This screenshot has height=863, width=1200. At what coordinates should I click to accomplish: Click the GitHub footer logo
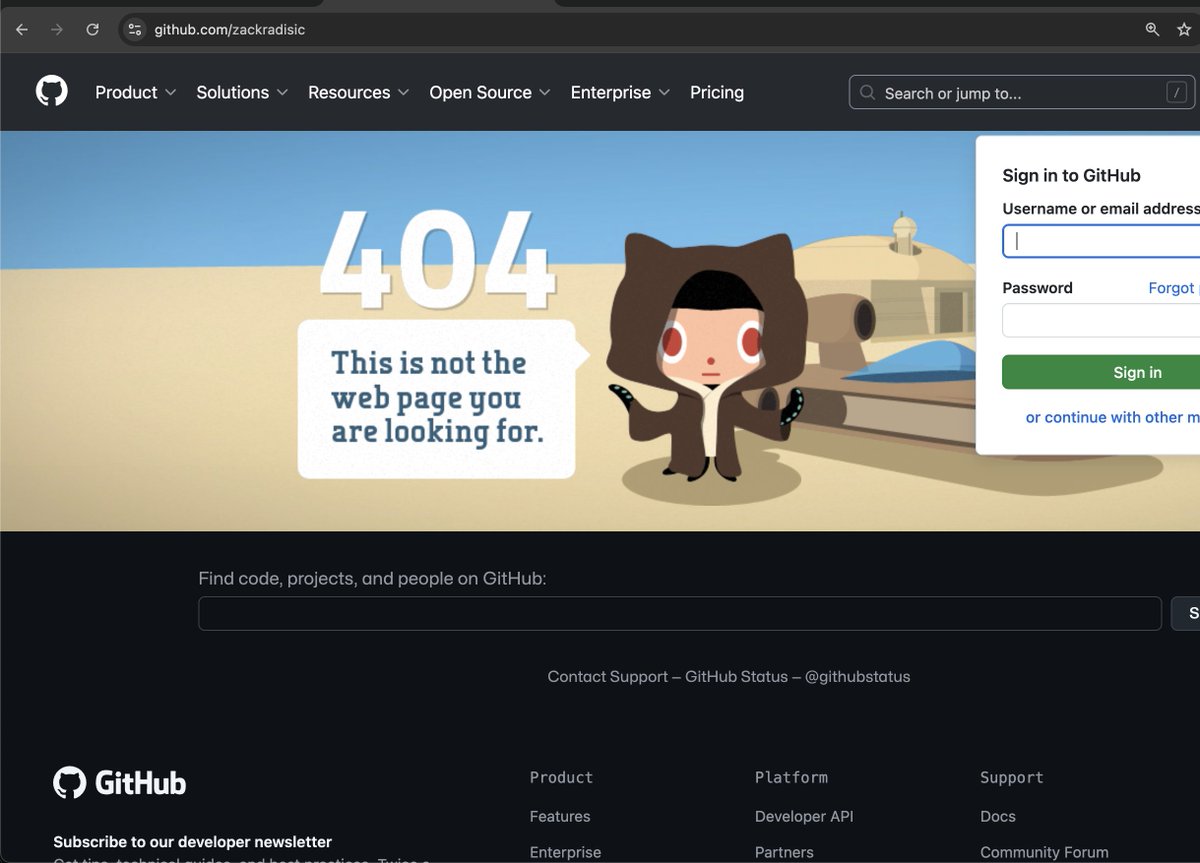point(119,782)
